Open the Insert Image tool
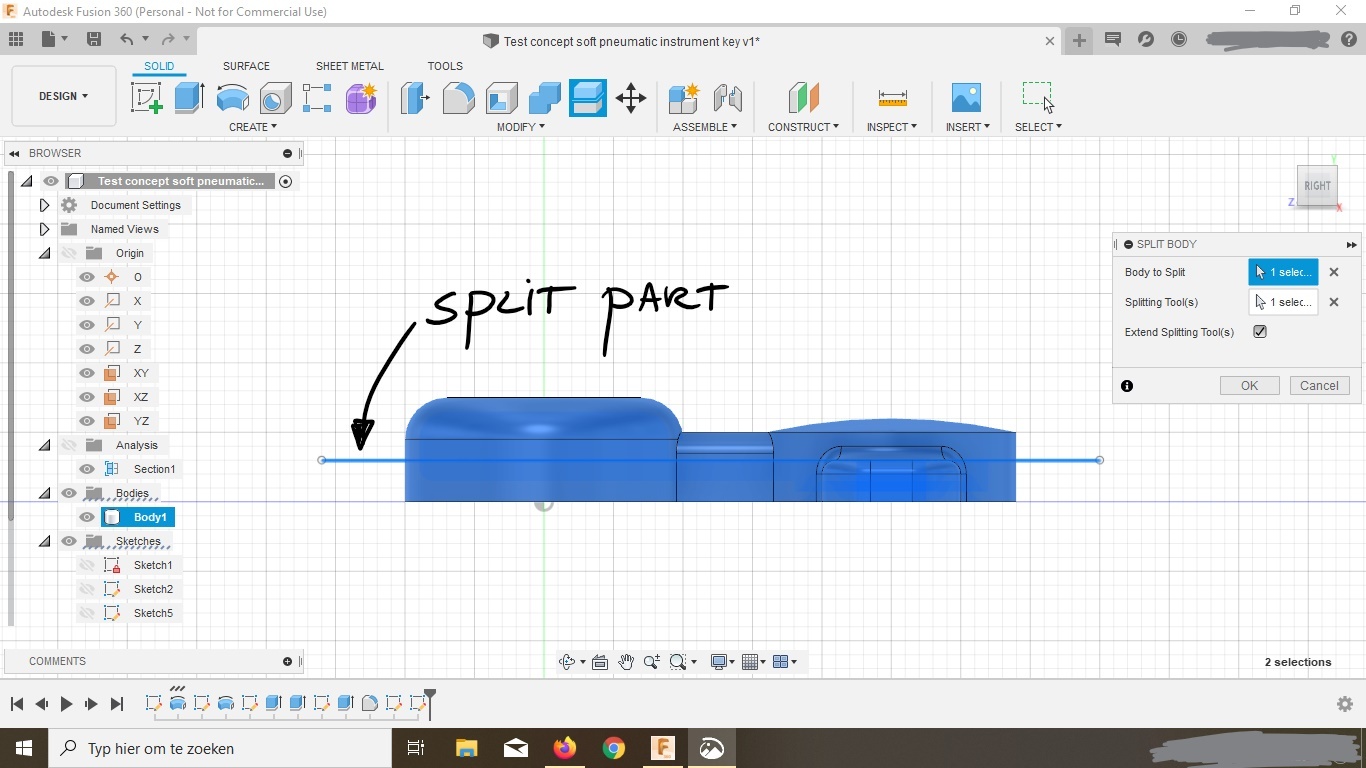The width and height of the screenshot is (1366, 768). pyautogui.click(x=966, y=98)
